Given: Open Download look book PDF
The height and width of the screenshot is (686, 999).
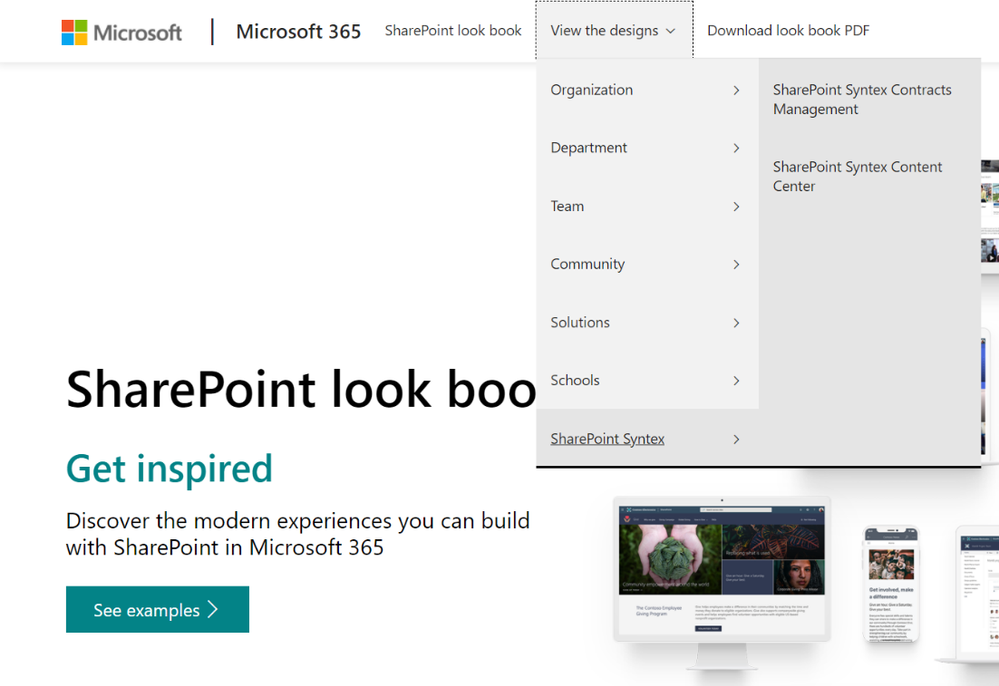Looking at the screenshot, I should pyautogui.click(x=788, y=31).
